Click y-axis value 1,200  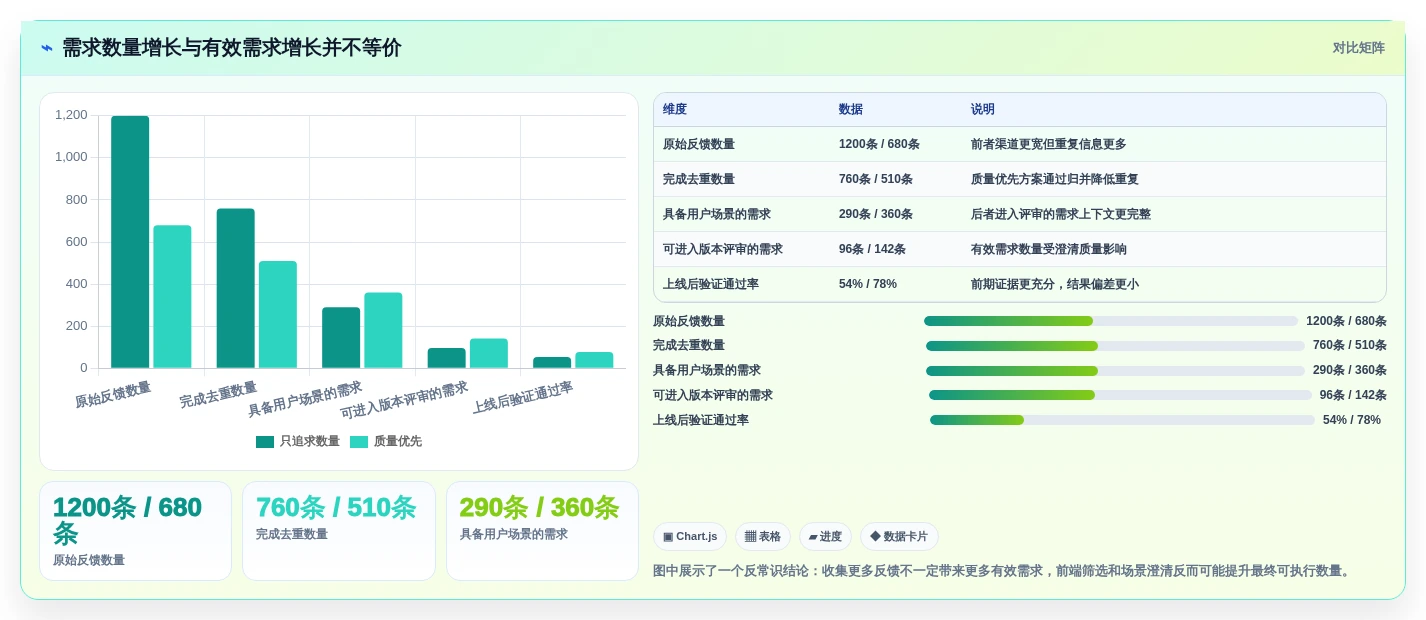[x=71, y=115]
